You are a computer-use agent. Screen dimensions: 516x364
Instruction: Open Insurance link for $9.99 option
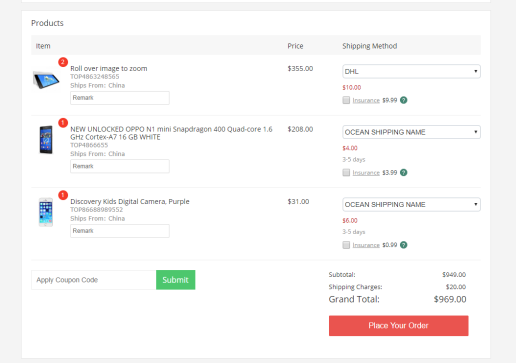click(366, 100)
